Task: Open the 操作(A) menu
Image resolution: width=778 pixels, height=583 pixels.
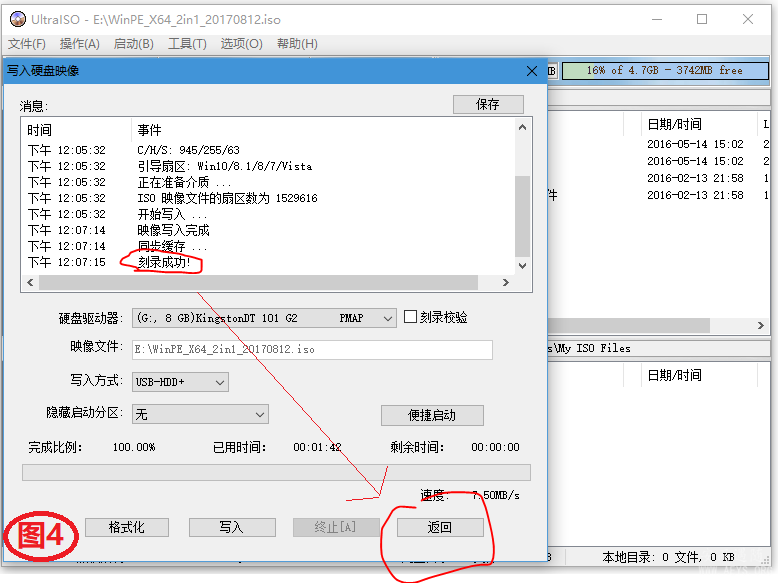Action: coord(79,44)
